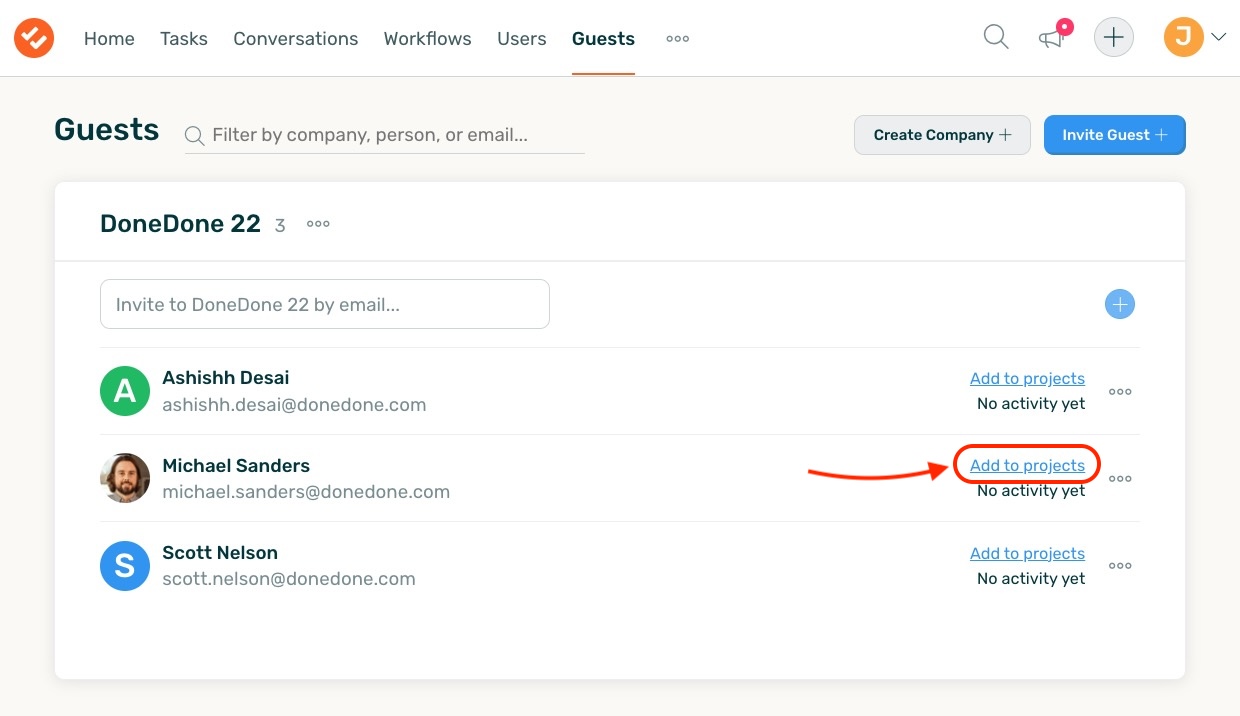Image resolution: width=1240 pixels, height=716 pixels.
Task: Select the Guests tab
Action: pyautogui.click(x=603, y=39)
